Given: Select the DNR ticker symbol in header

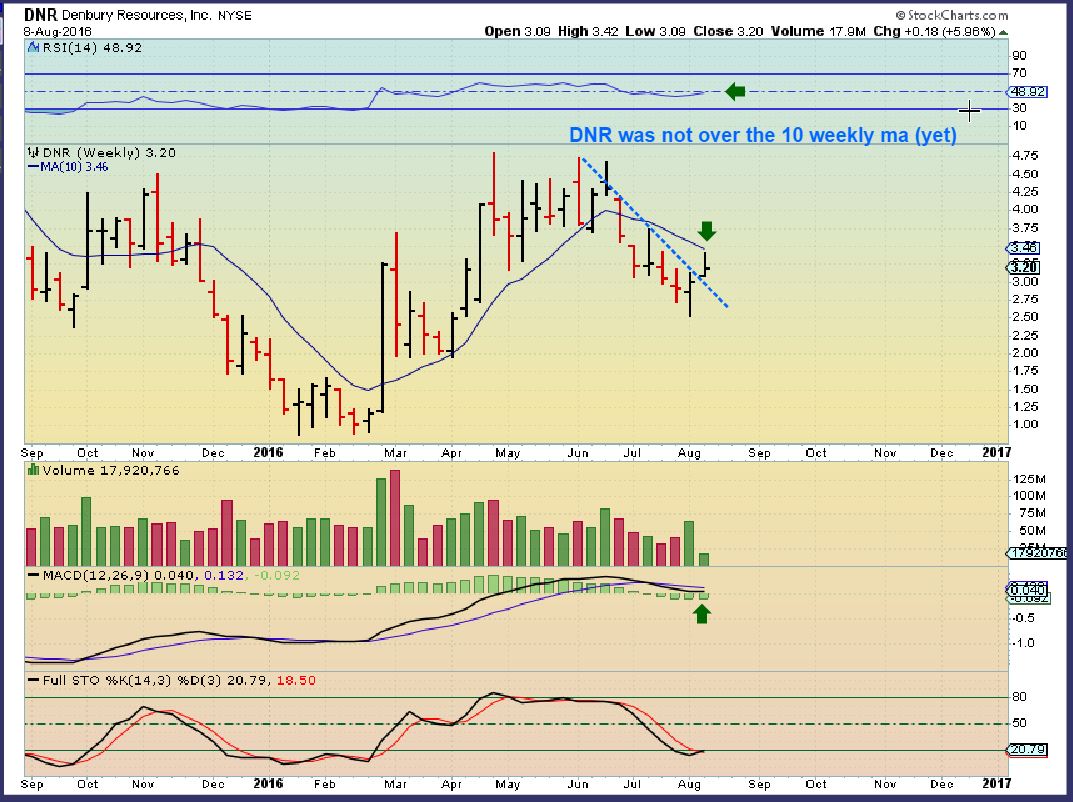Looking at the screenshot, I should [x=40, y=15].
